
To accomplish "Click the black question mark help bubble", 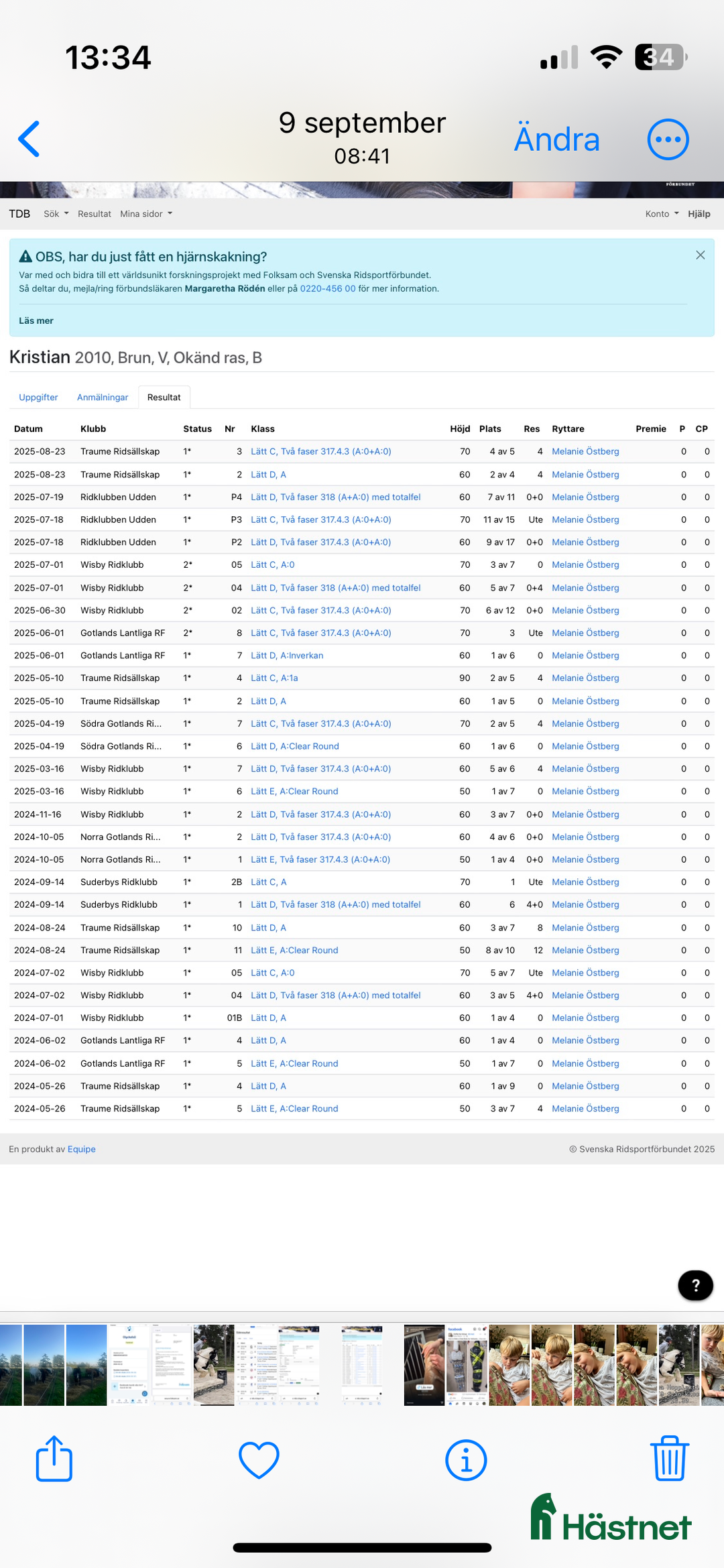I will tap(695, 1285).
